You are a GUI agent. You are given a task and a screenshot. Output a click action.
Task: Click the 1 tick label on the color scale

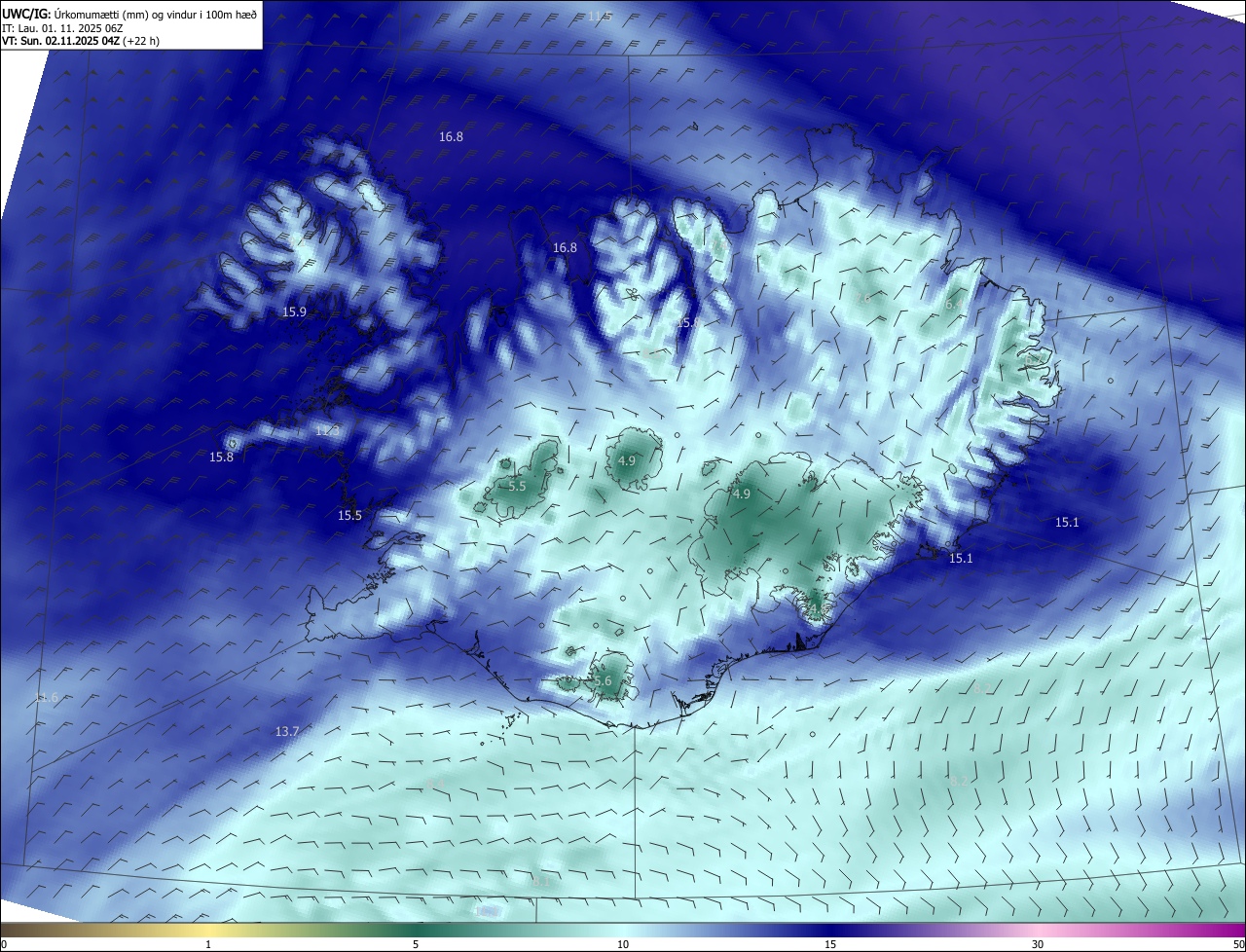click(208, 944)
